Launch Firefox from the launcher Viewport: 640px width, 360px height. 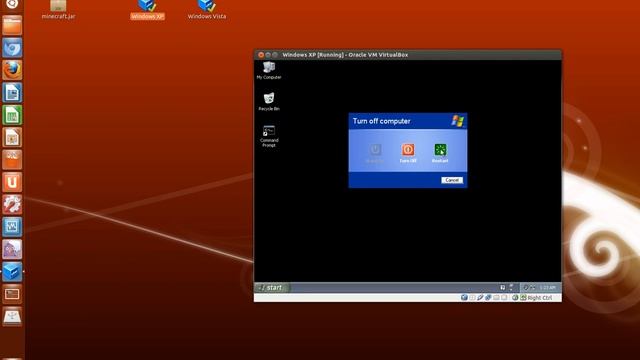tap(12, 70)
